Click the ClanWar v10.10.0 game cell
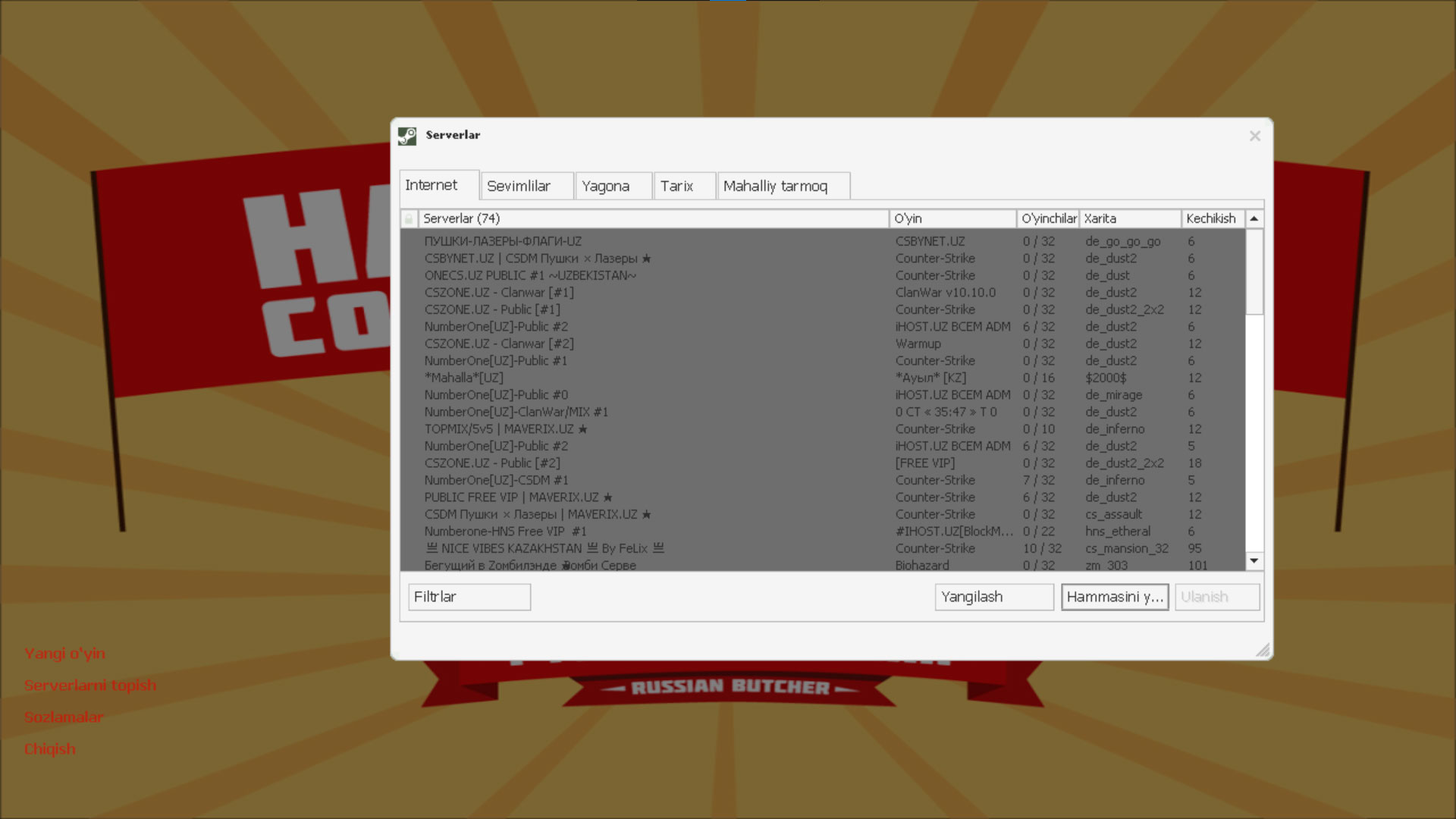This screenshot has width=1456, height=819. click(x=946, y=293)
